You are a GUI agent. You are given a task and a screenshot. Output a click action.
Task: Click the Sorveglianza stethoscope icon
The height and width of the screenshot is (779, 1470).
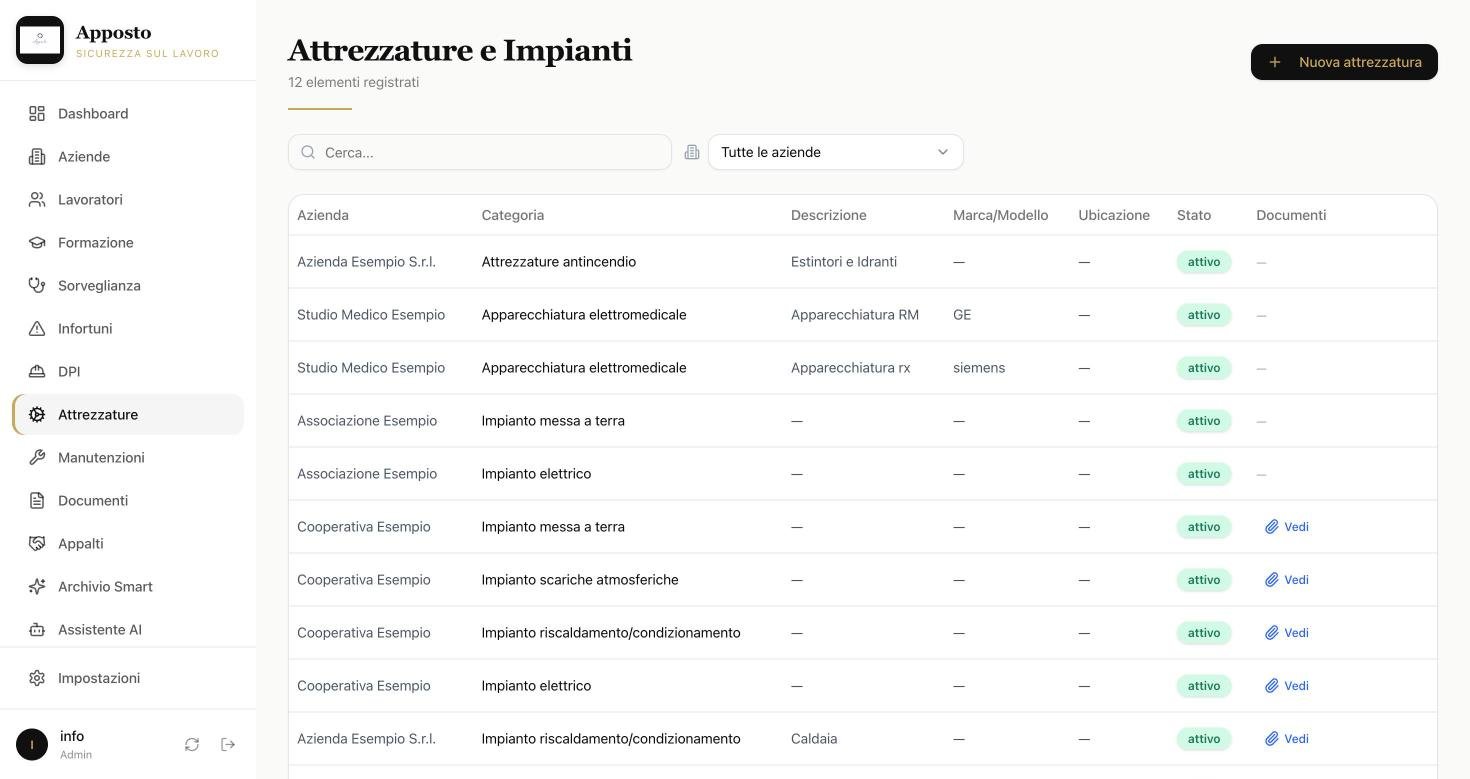37,286
